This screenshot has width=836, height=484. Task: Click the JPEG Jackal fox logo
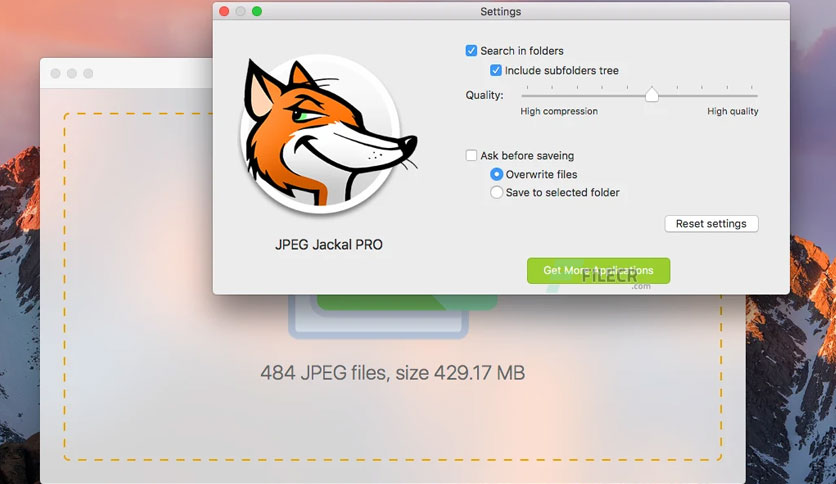[x=326, y=134]
